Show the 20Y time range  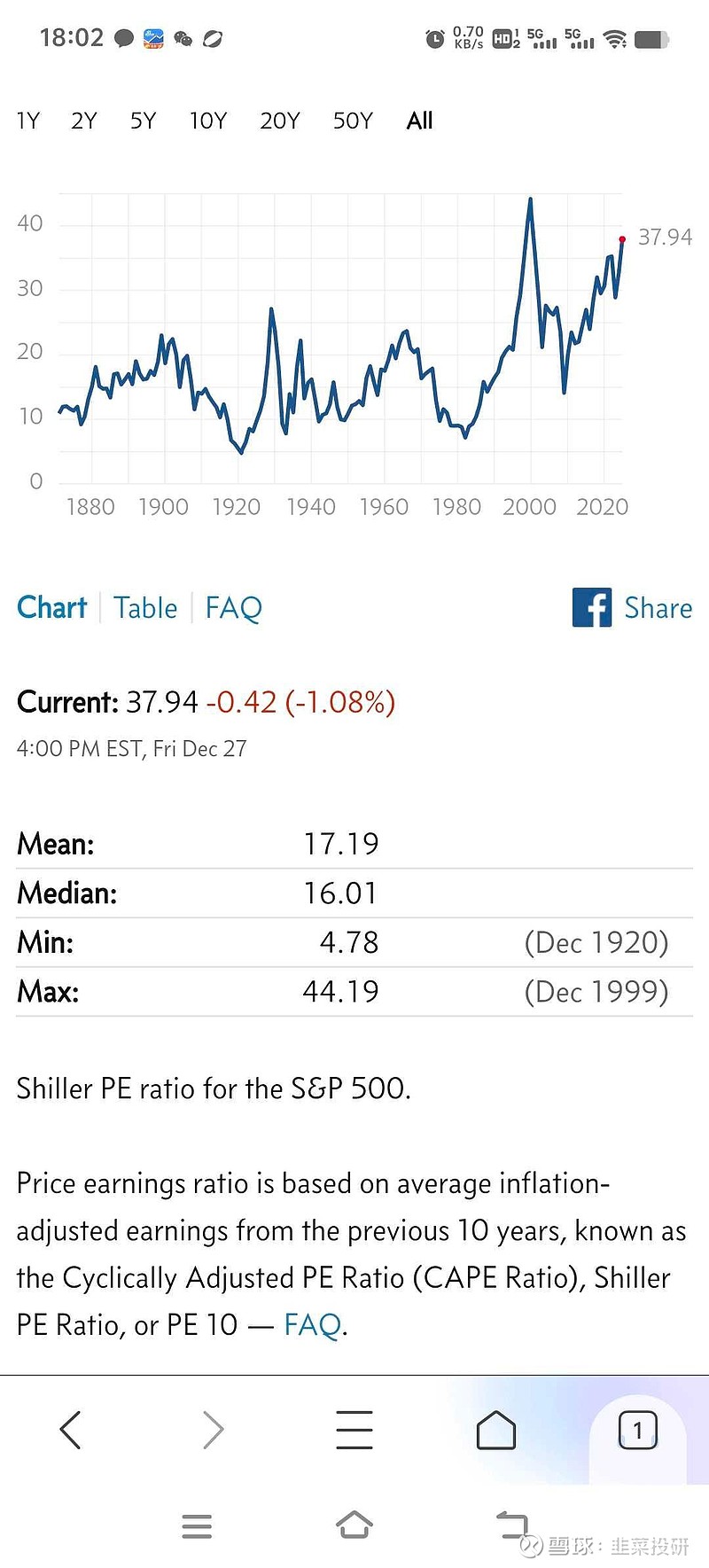coord(280,121)
